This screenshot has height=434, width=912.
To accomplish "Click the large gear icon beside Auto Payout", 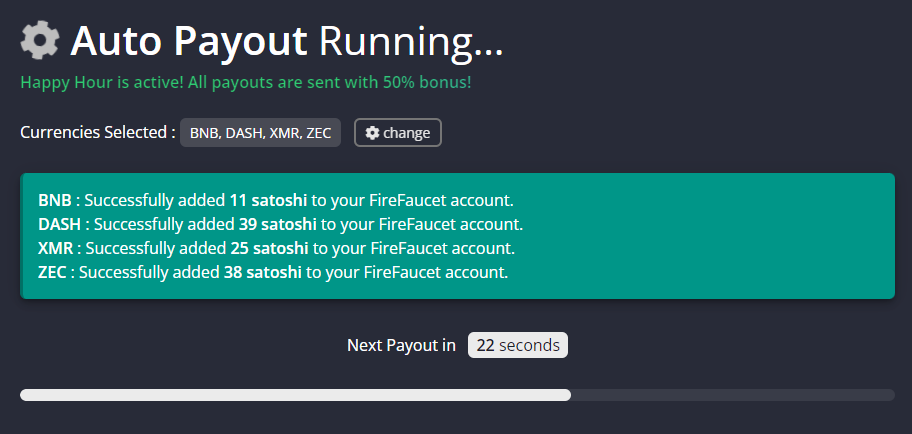I will [x=40, y=40].
